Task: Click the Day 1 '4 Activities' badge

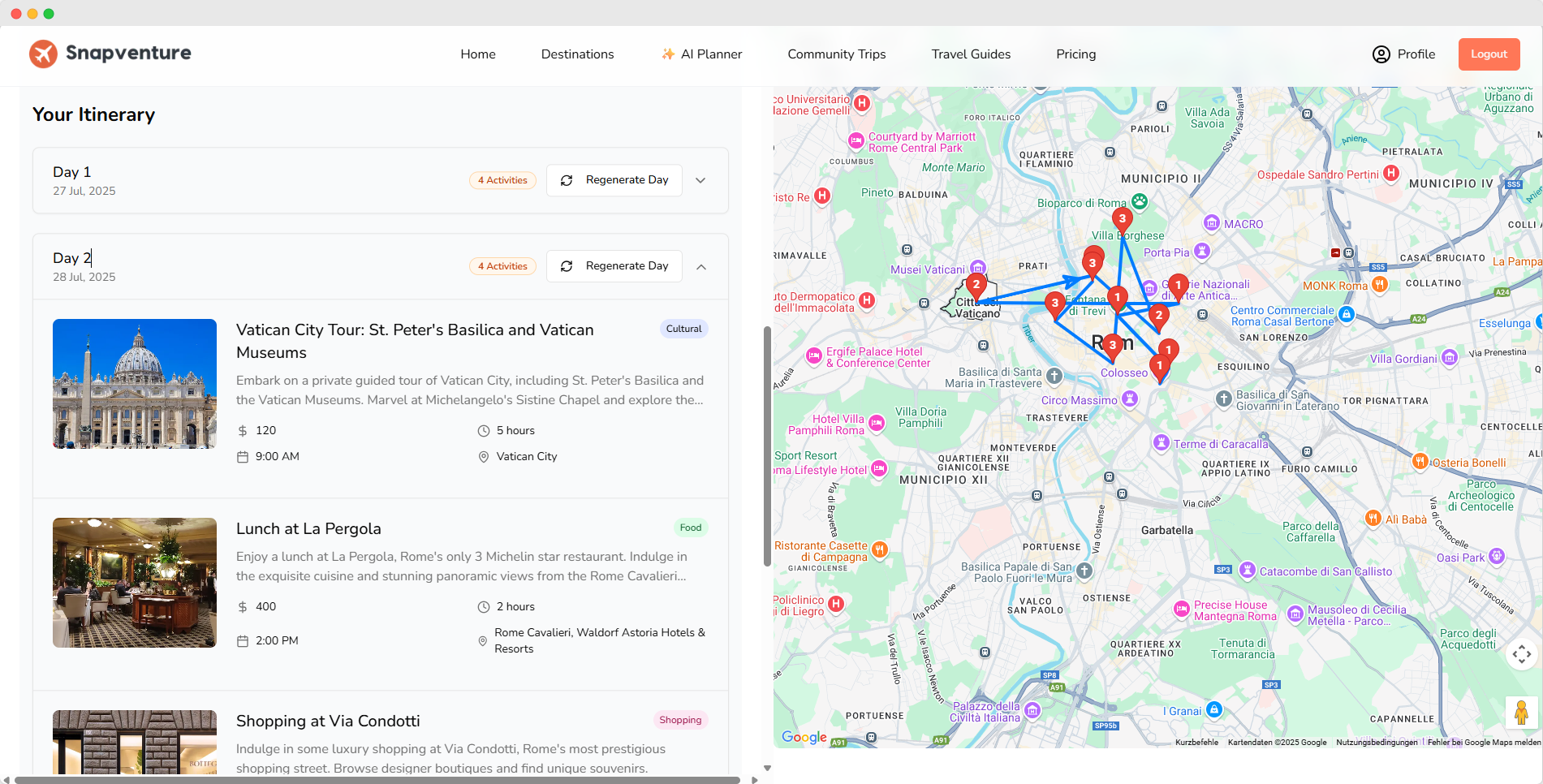Action: tap(502, 180)
